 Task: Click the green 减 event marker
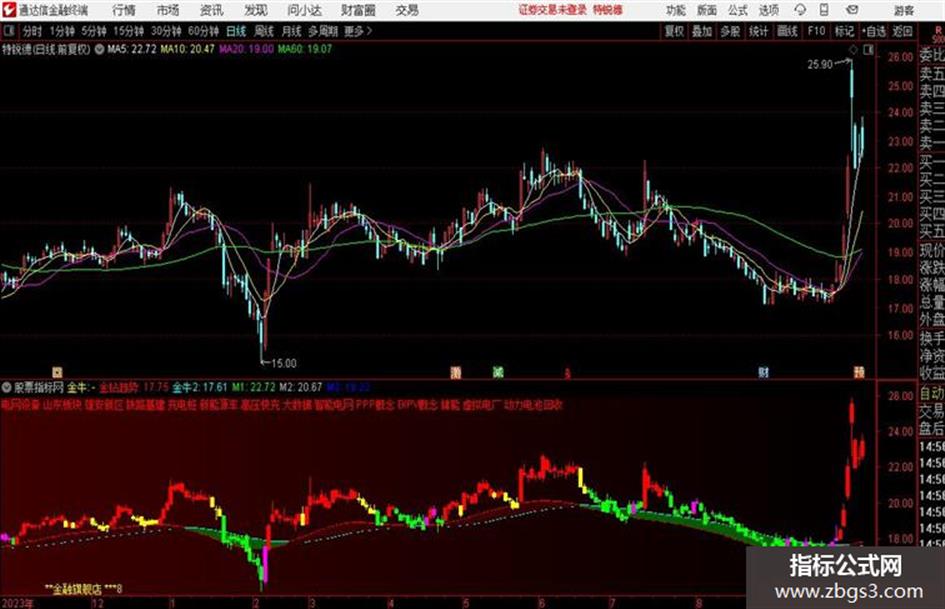coord(497,372)
